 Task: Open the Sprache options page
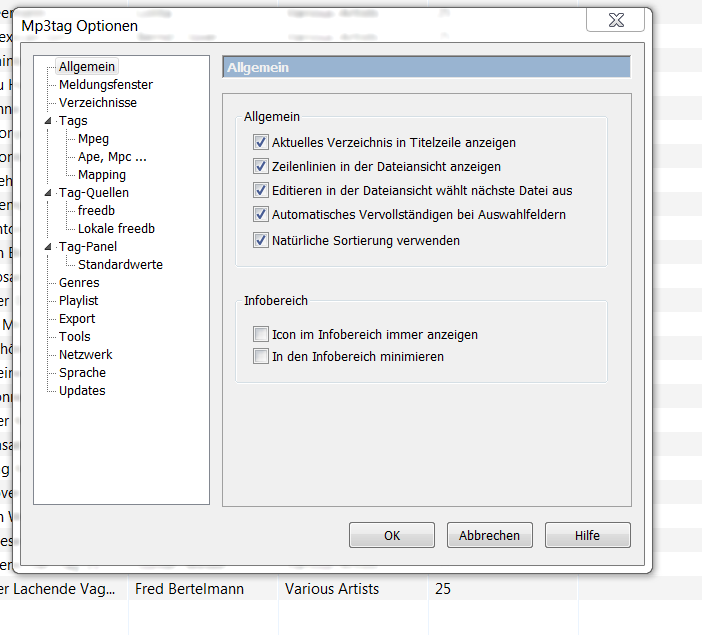[x=82, y=373]
